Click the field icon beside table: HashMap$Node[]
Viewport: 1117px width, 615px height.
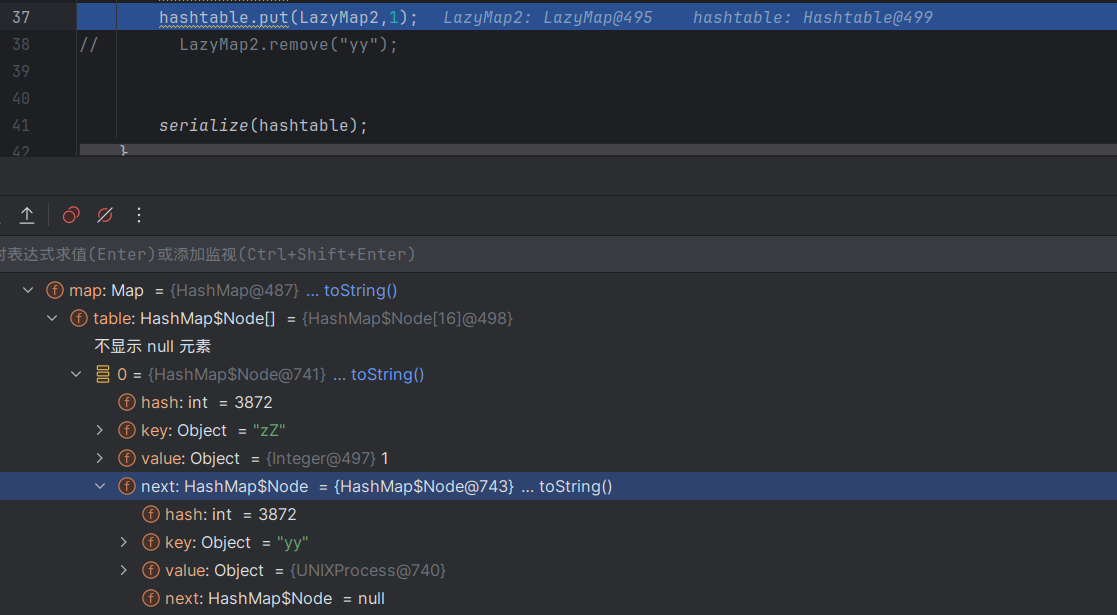[79, 318]
